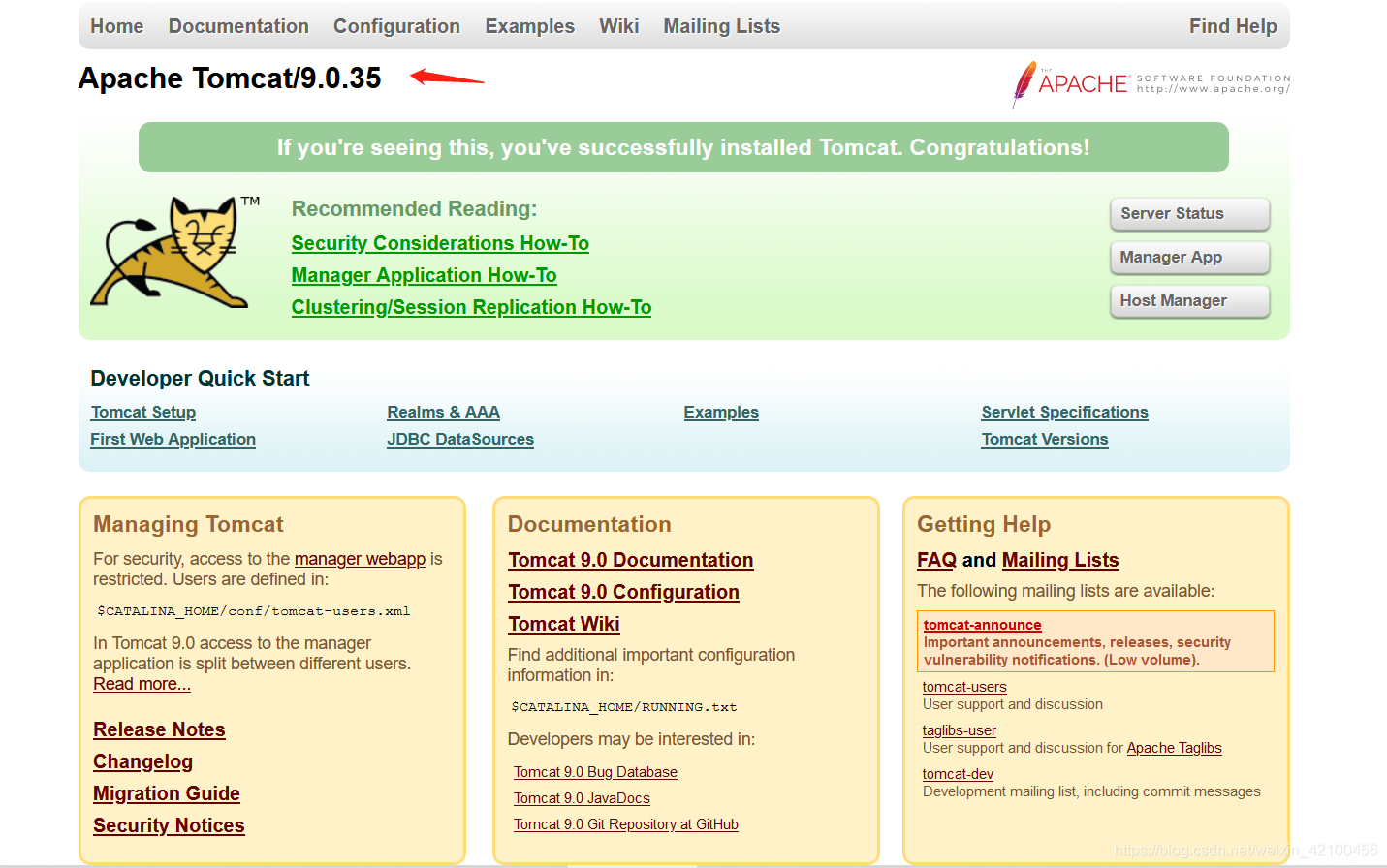Open Servlet Specifications link

click(1064, 412)
